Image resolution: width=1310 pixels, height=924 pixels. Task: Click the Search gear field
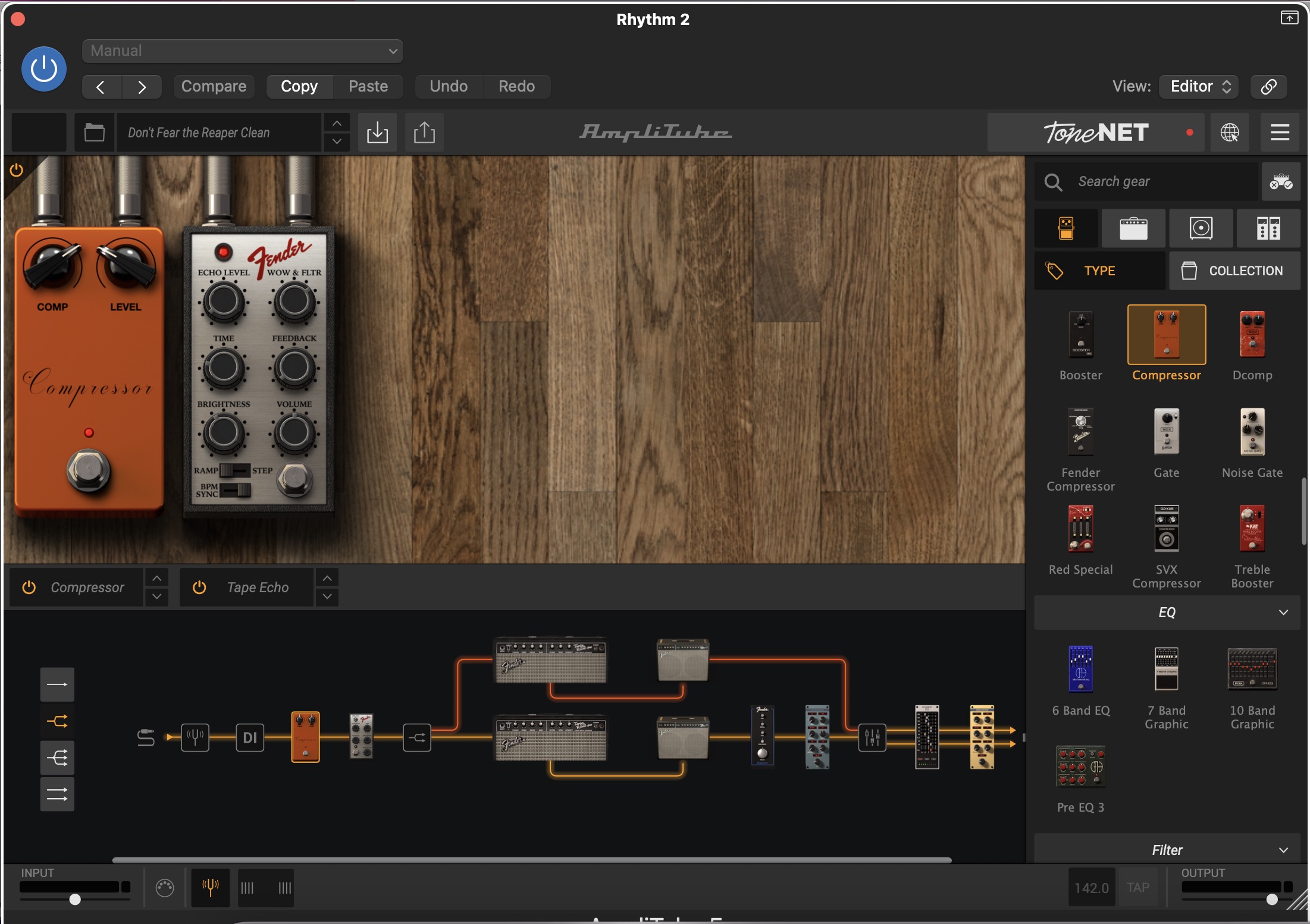1146,181
